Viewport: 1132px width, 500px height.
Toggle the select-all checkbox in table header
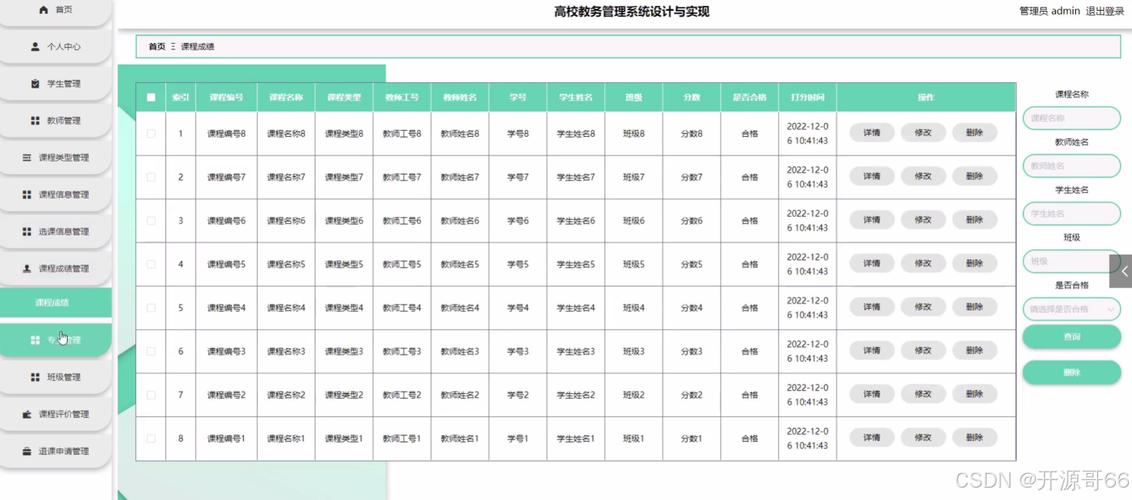tap(151, 97)
